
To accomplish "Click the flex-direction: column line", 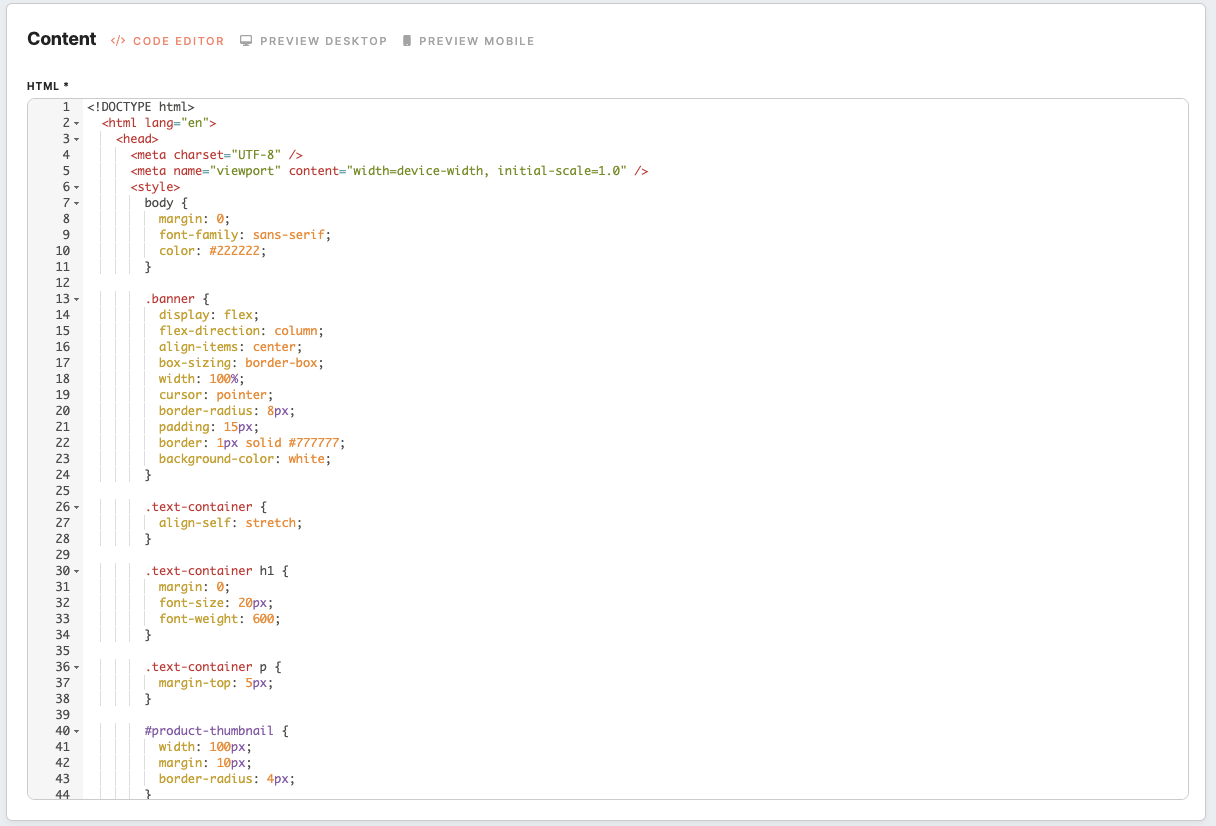I will [x=242, y=331].
